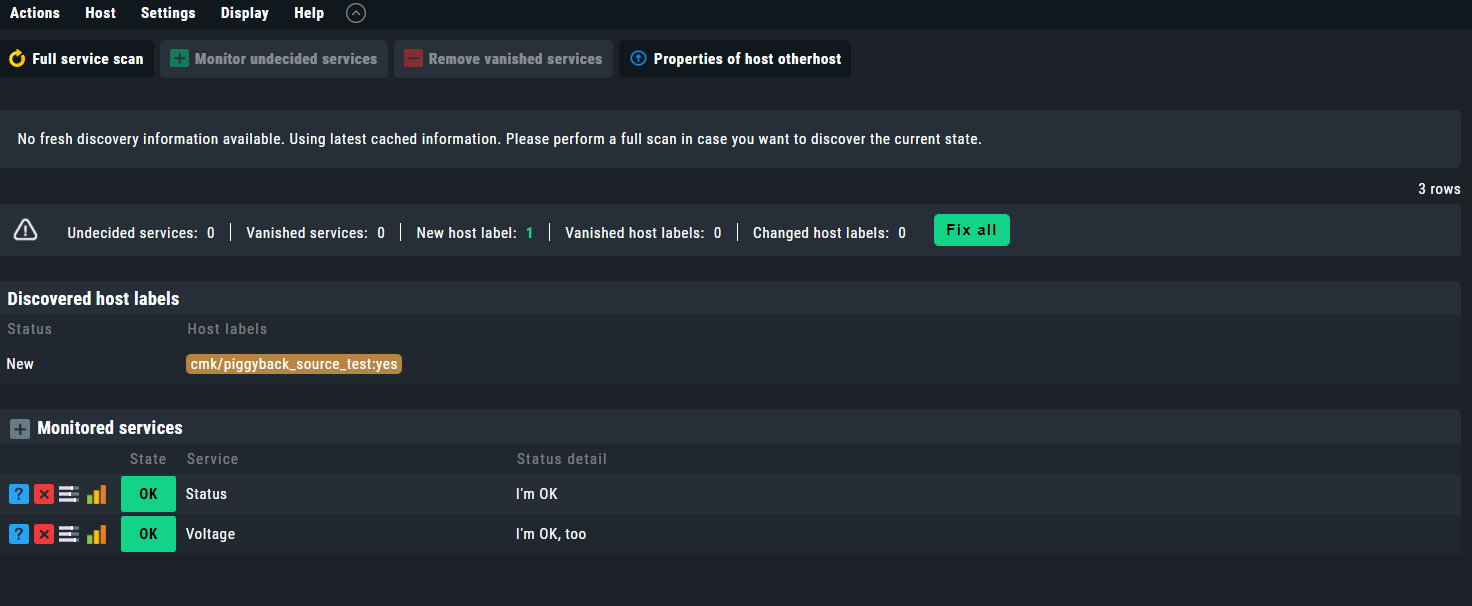Open the Display menu
This screenshot has height=606, width=1472.
[x=245, y=13]
